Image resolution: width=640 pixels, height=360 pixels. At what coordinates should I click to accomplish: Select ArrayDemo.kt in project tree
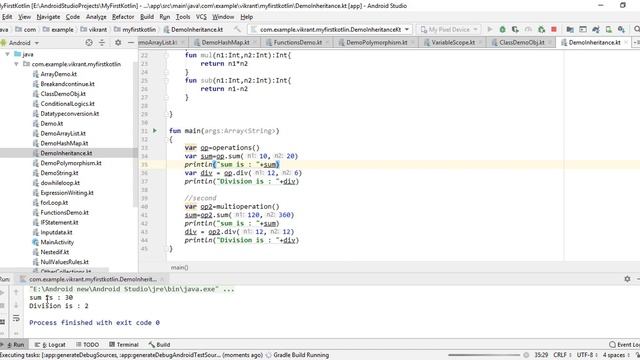(58, 74)
